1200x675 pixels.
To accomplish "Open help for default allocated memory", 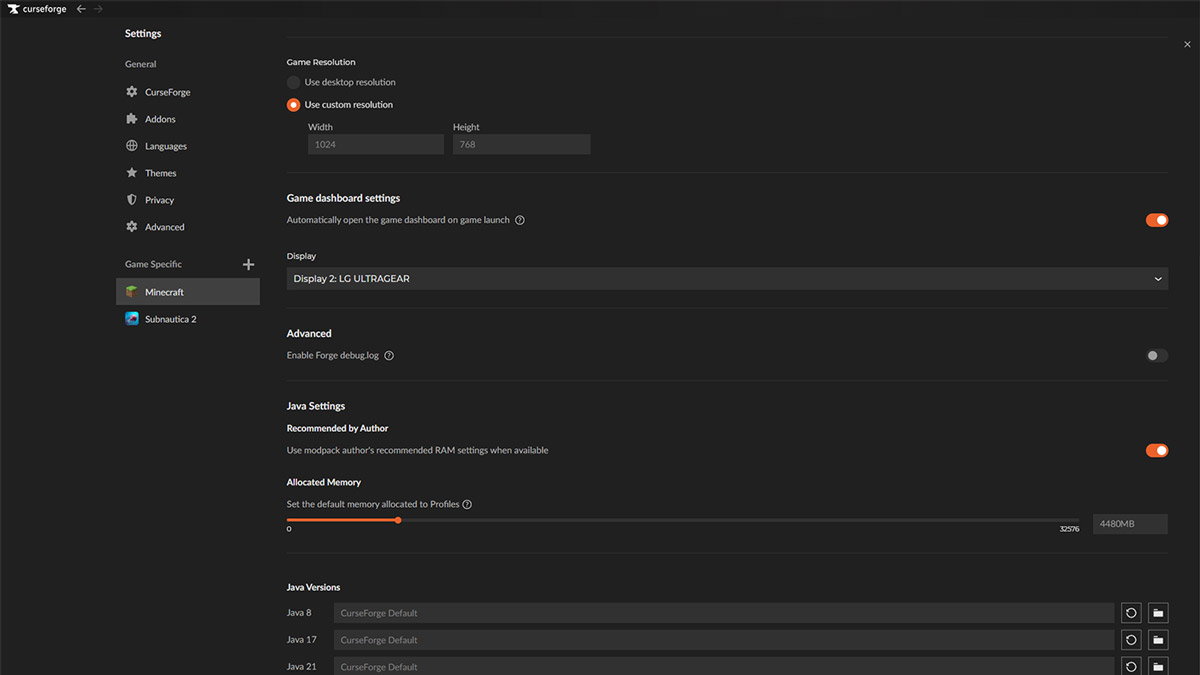I will tap(467, 505).
